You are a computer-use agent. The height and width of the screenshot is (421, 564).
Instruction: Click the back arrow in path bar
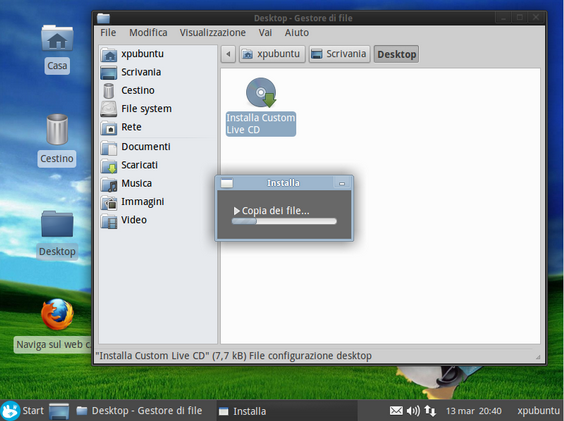228,54
